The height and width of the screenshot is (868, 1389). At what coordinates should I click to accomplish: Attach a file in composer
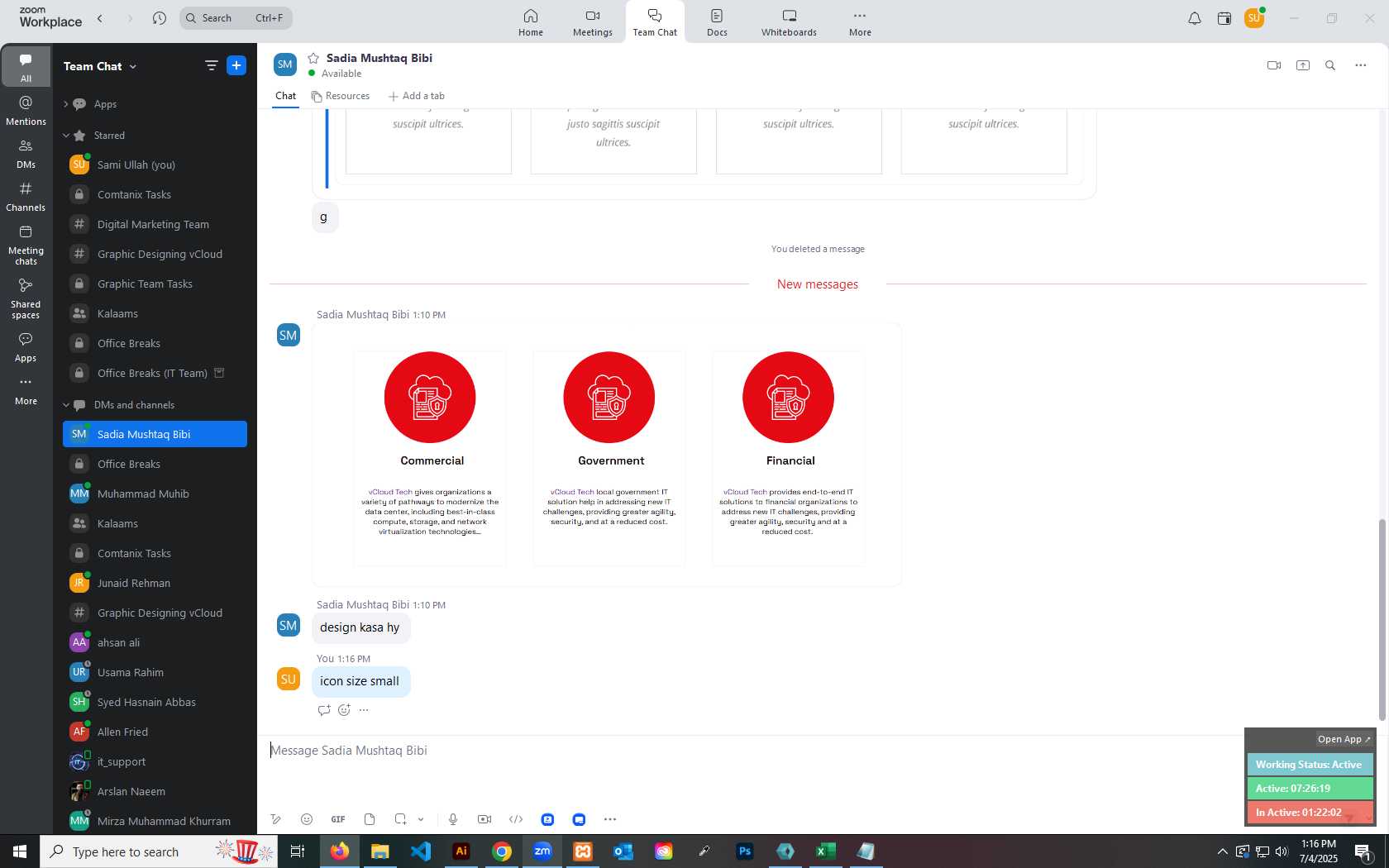[x=370, y=819]
